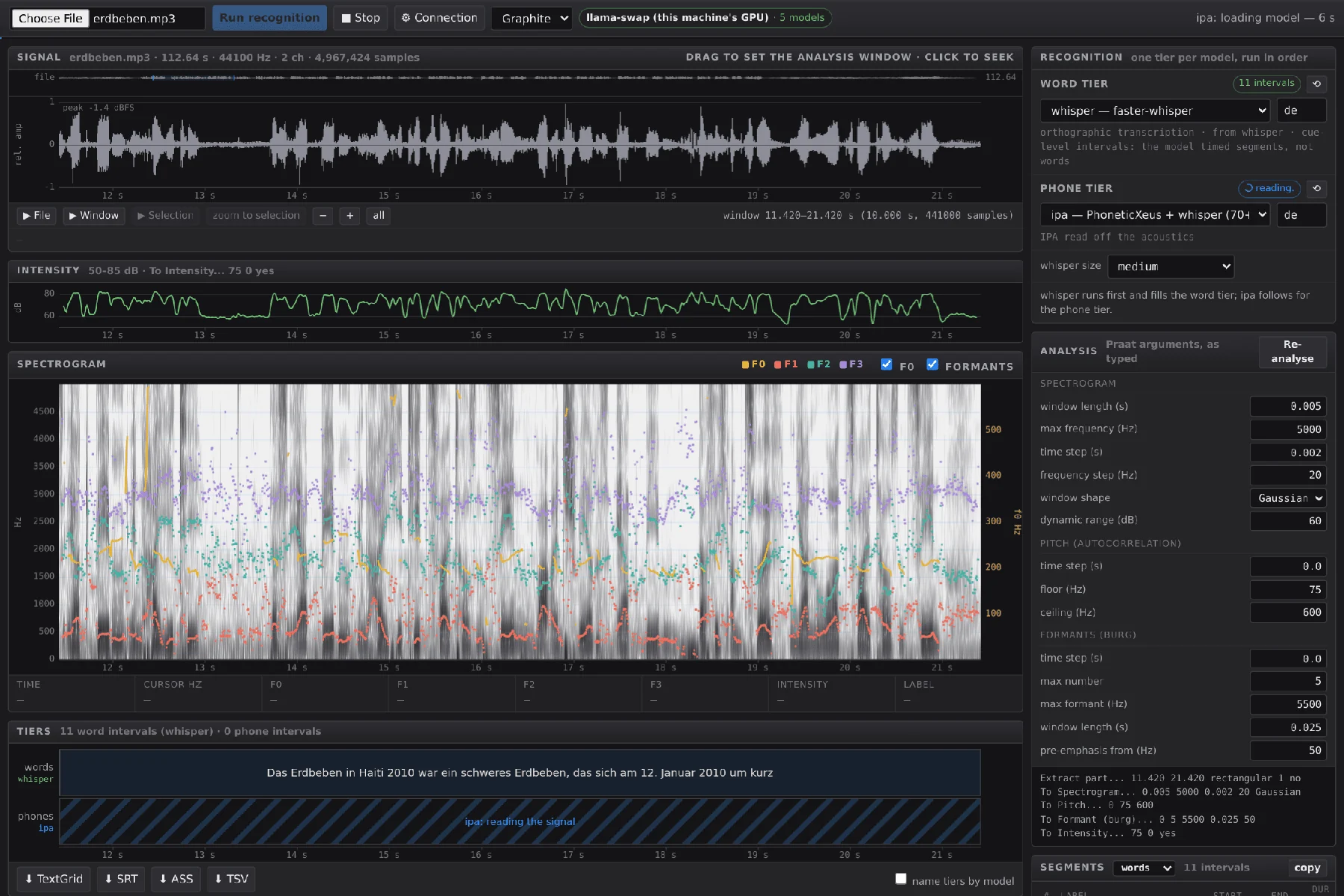The height and width of the screenshot is (896, 1344).
Task: Click the 'ipa: loading model' status text
Action: click(x=1265, y=18)
